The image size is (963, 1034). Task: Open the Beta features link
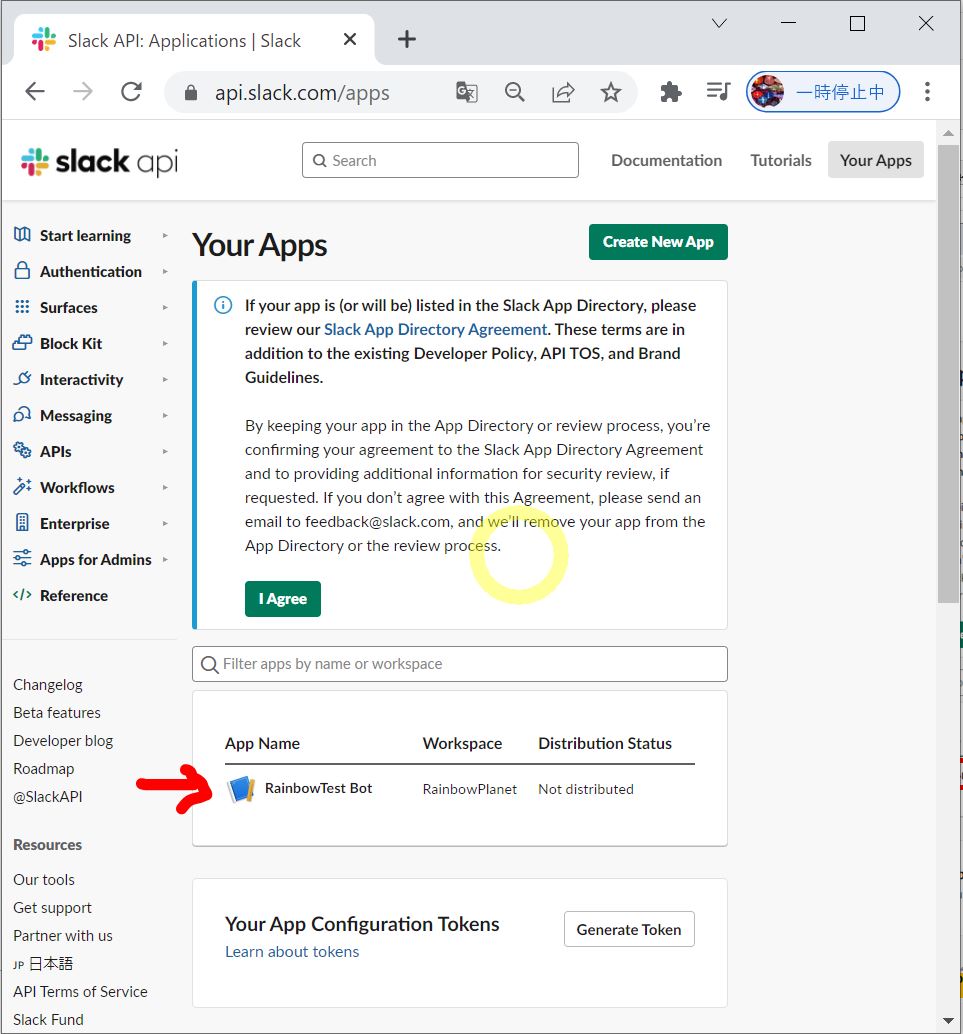tap(57, 712)
